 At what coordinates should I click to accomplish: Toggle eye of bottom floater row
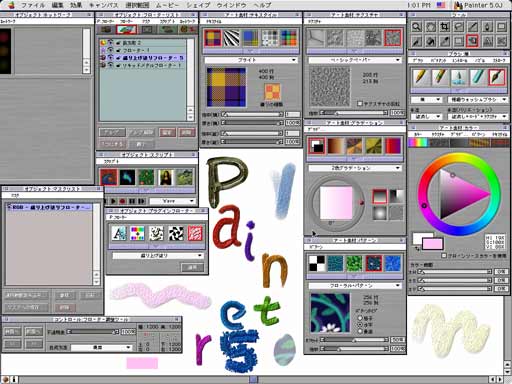(x=111, y=65)
